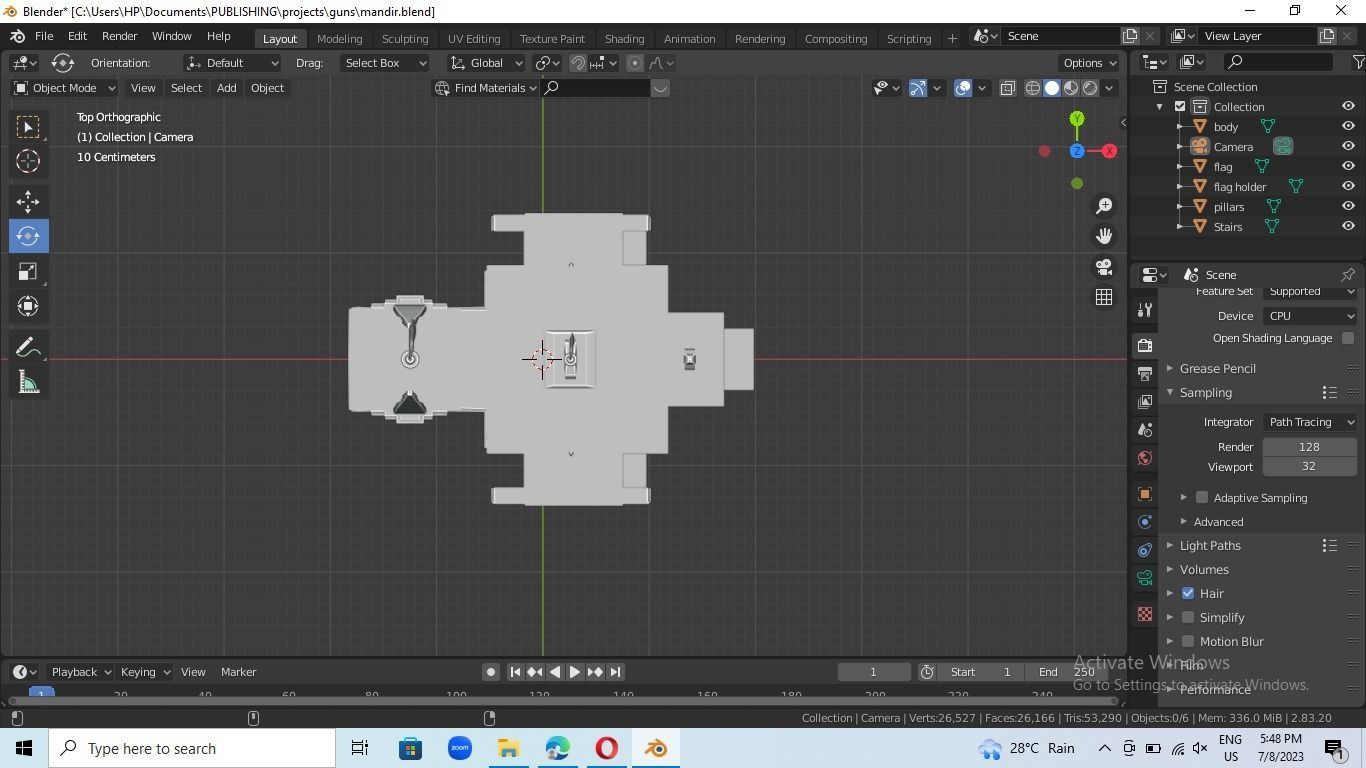Open the Active Tool settings tab

pyautogui.click(x=1145, y=309)
